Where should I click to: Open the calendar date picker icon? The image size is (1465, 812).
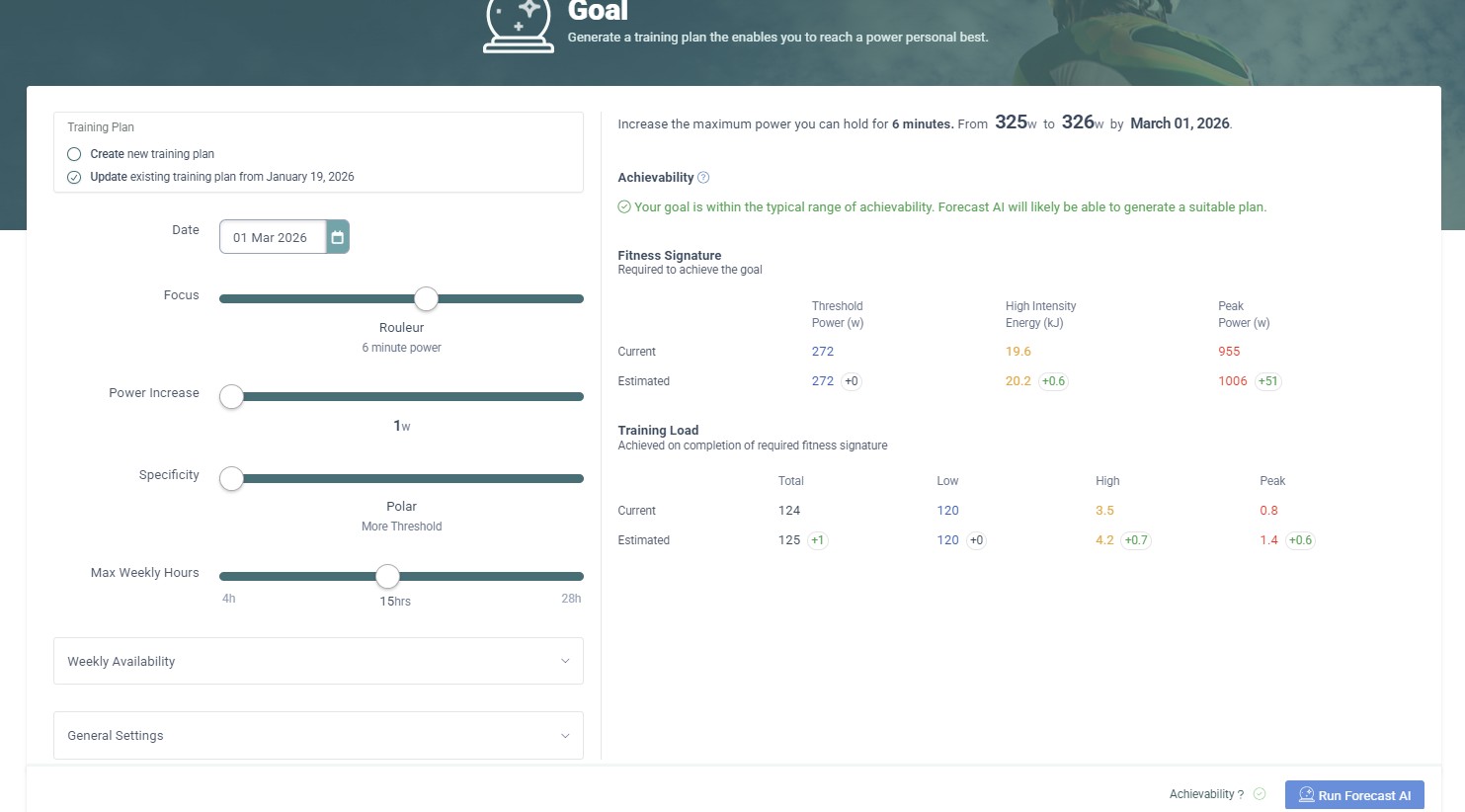[338, 237]
